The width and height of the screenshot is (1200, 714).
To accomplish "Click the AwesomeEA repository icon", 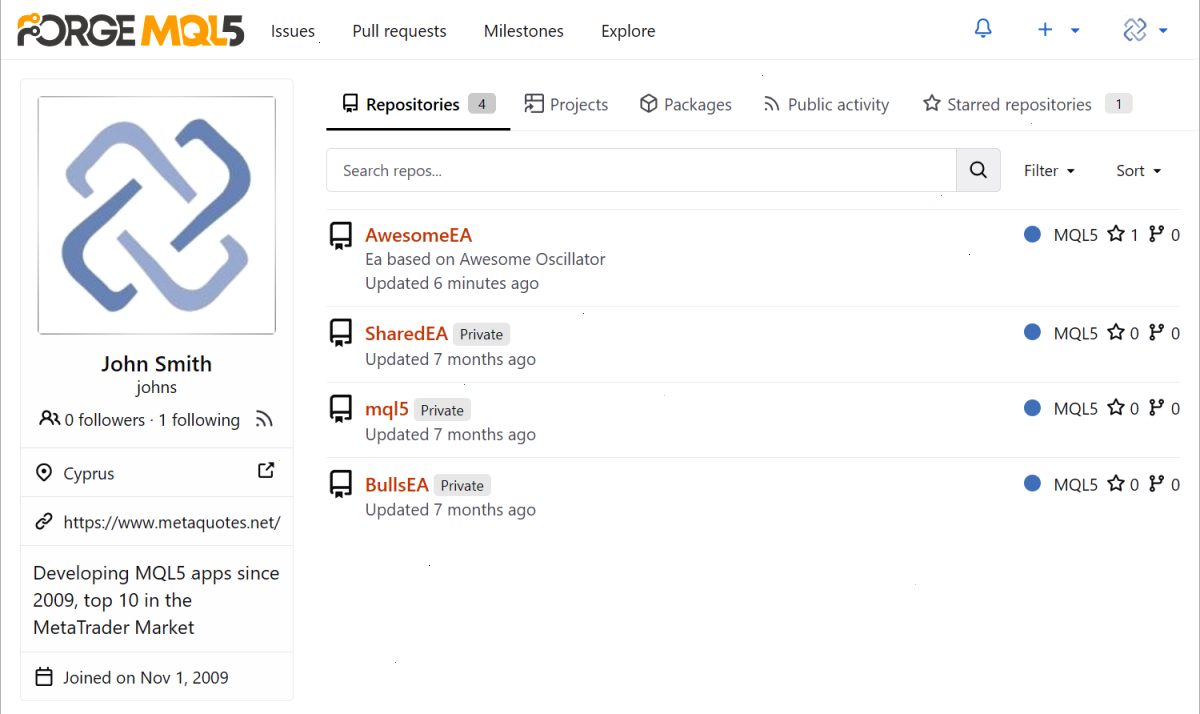I will pyautogui.click(x=341, y=236).
